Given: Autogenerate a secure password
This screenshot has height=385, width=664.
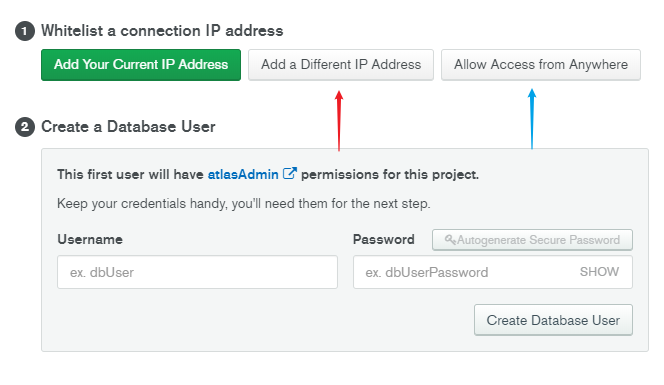Looking at the screenshot, I should point(532,240).
